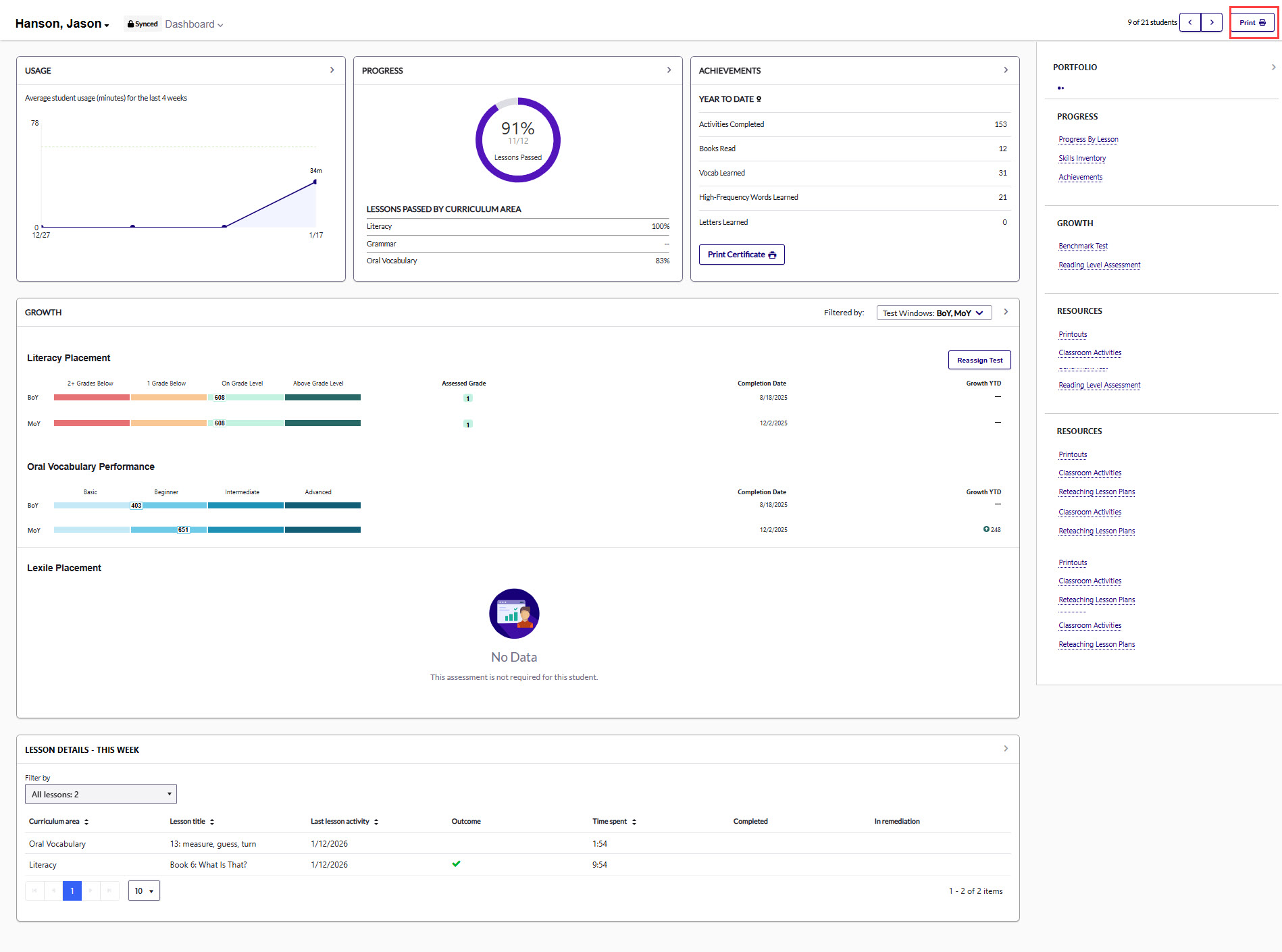Click the green checkmark for Book 6 outcome

456,864
